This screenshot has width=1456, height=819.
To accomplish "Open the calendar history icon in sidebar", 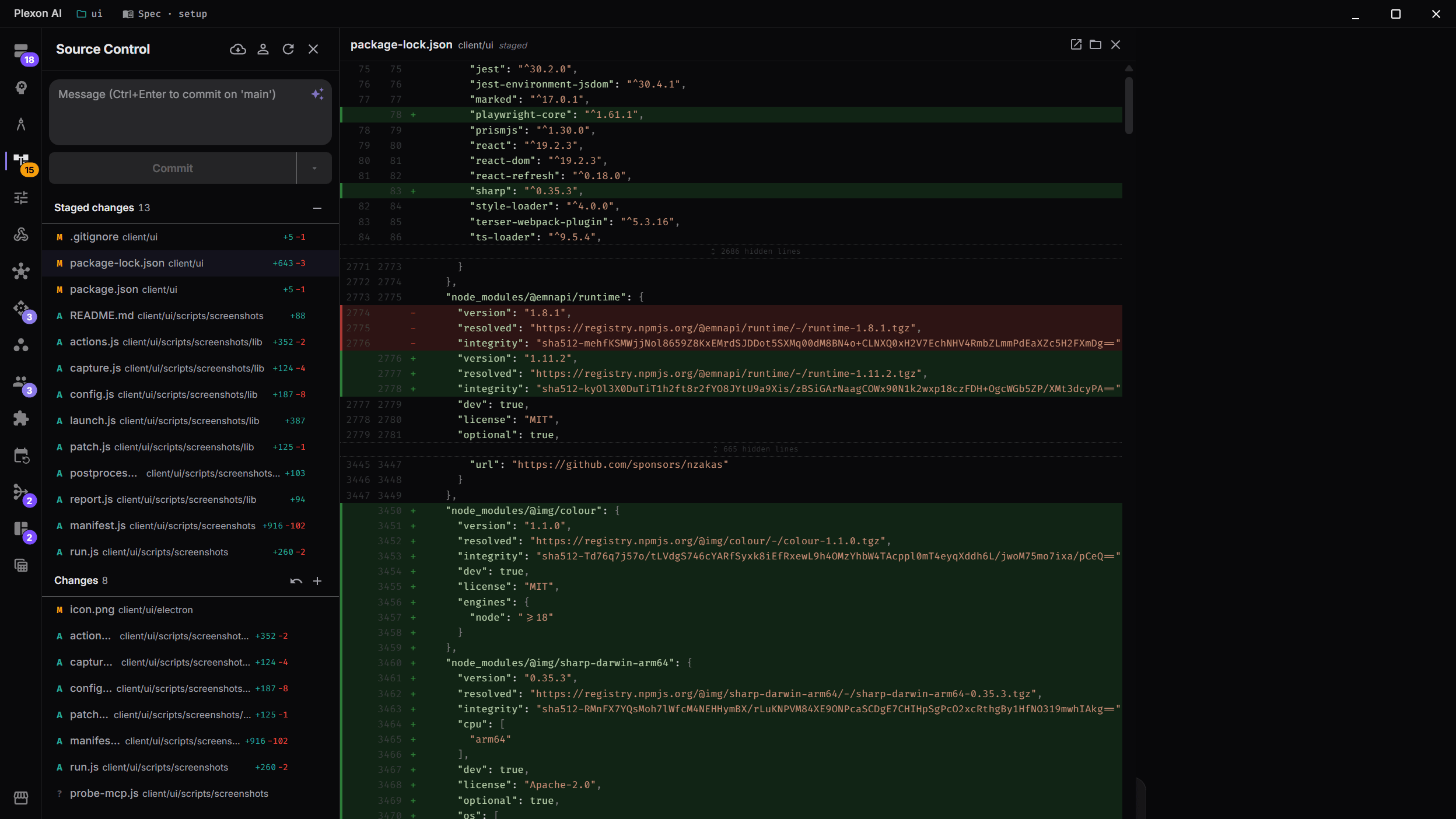I will pyautogui.click(x=21, y=455).
